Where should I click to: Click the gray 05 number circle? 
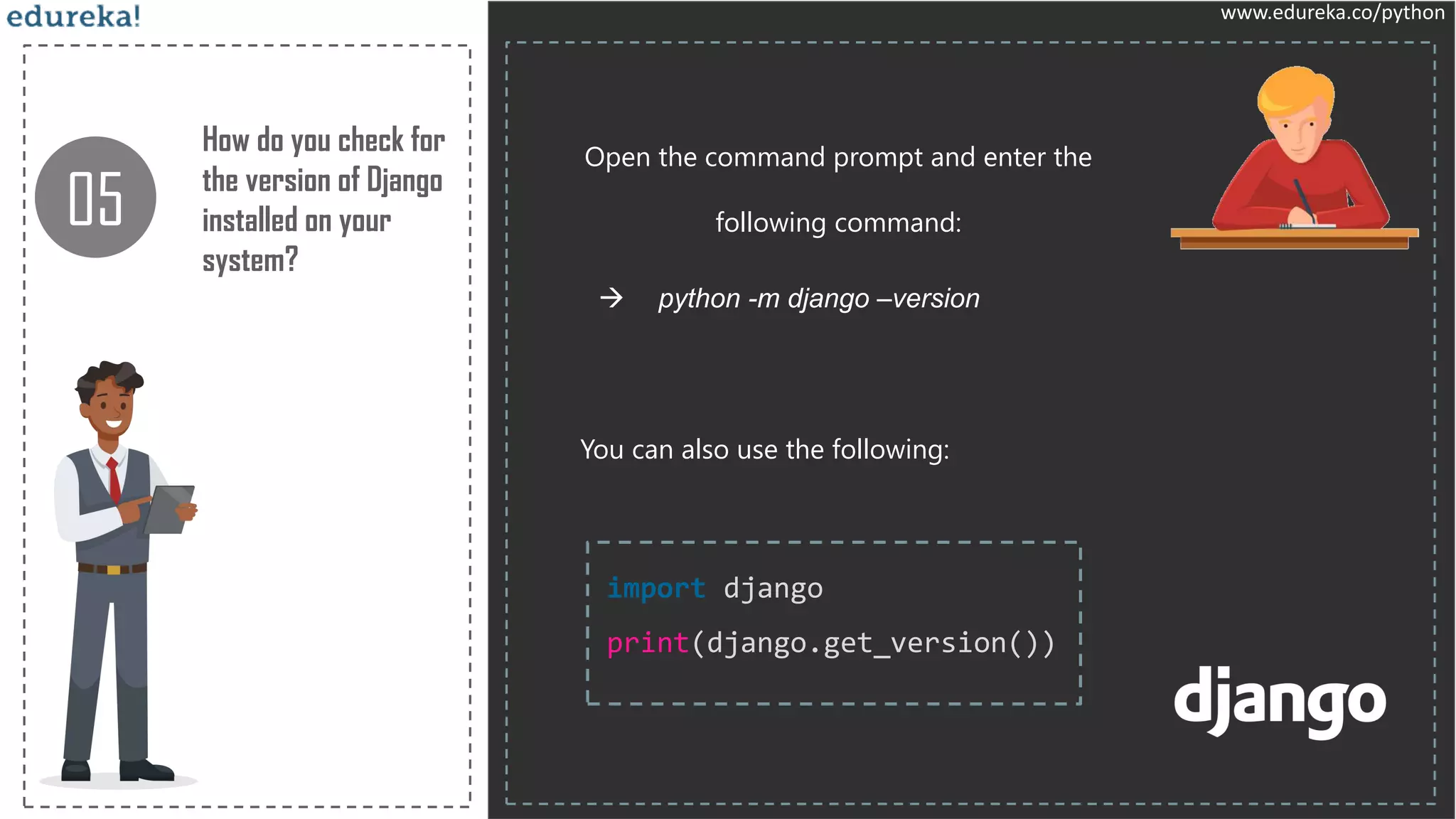[x=95, y=197]
